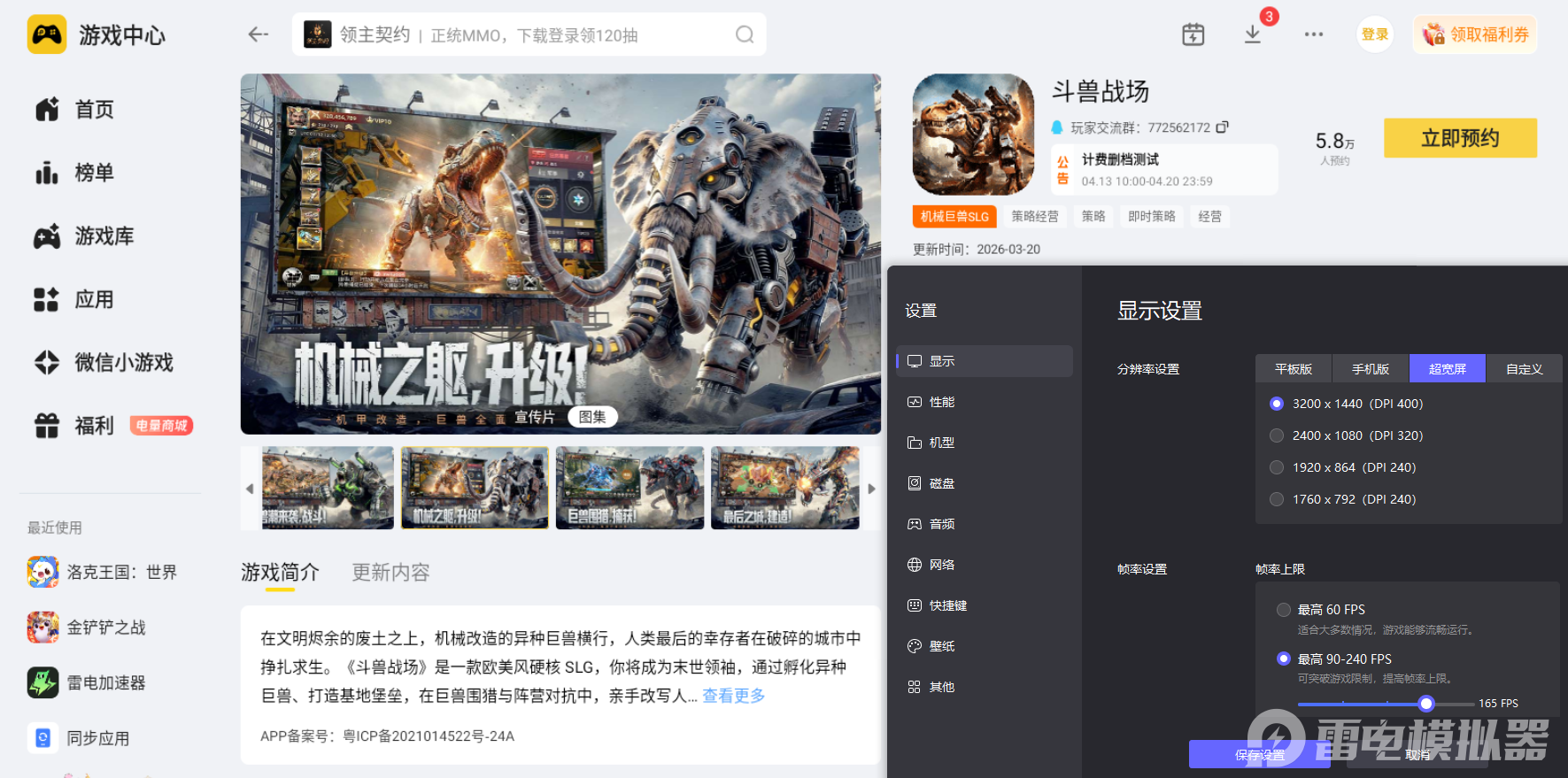Open the downloads icon with badge
Viewport: 1568px width, 778px height.
click(1253, 35)
